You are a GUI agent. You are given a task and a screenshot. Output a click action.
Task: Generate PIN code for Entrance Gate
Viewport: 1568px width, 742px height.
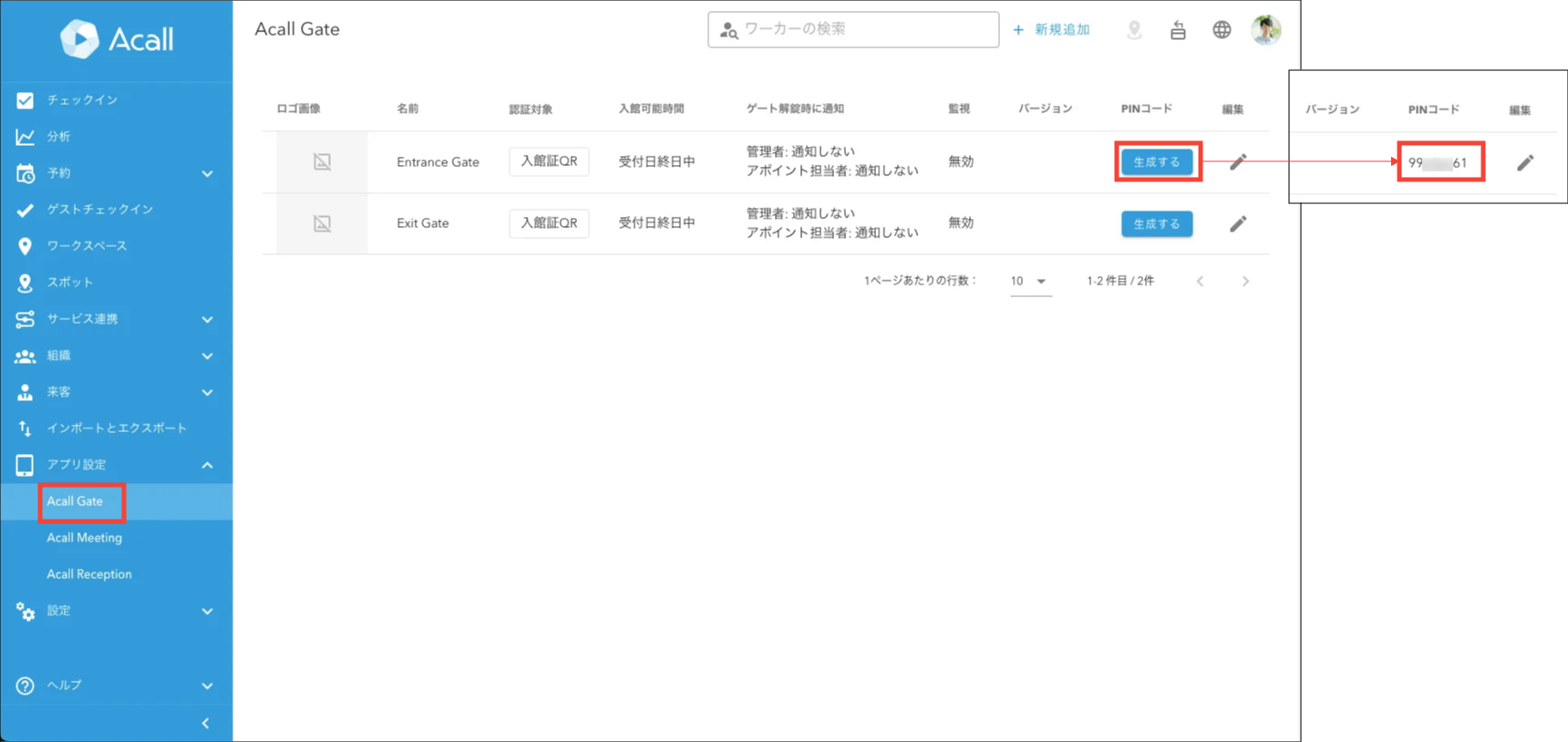pyautogui.click(x=1157, y=161)
